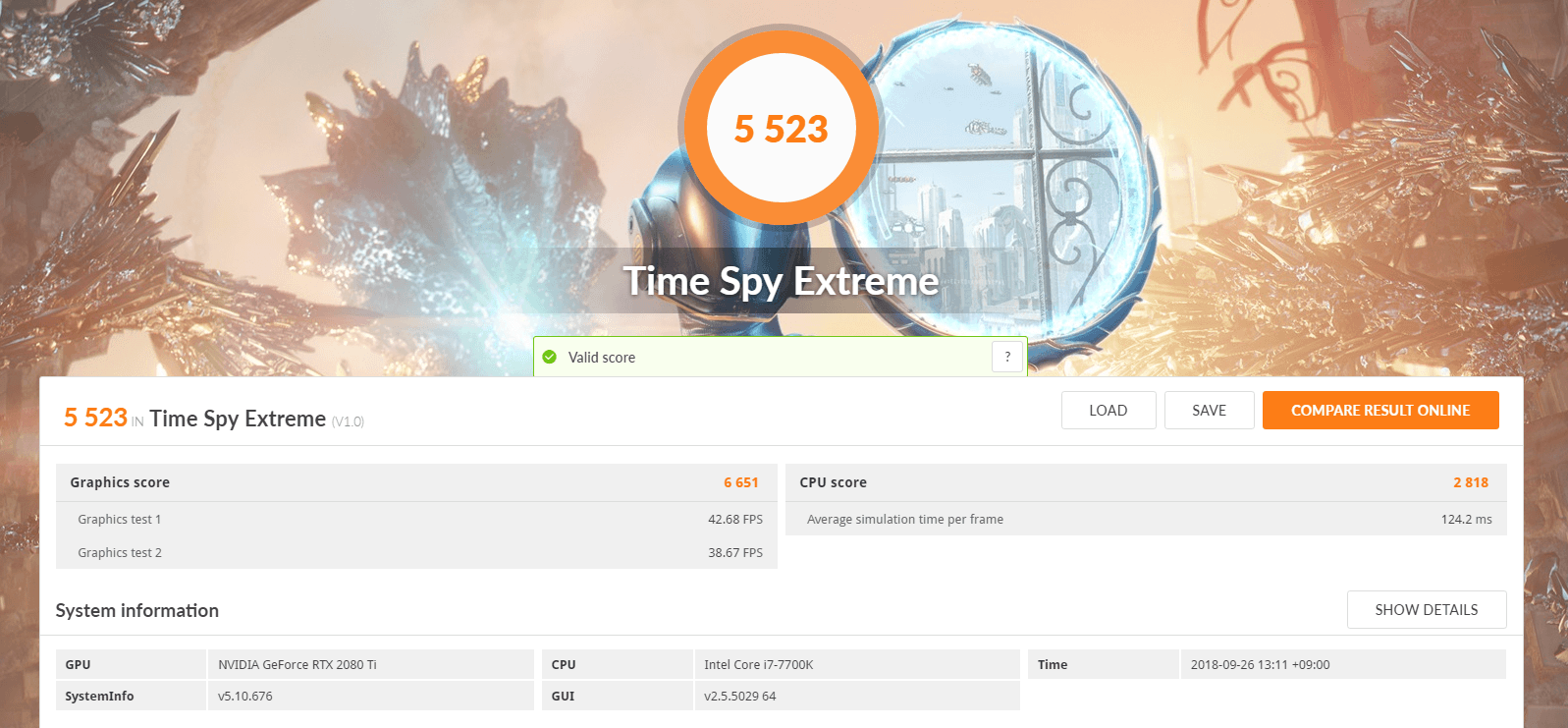Click the v5.10.676 version value

[x=245, y=697]
